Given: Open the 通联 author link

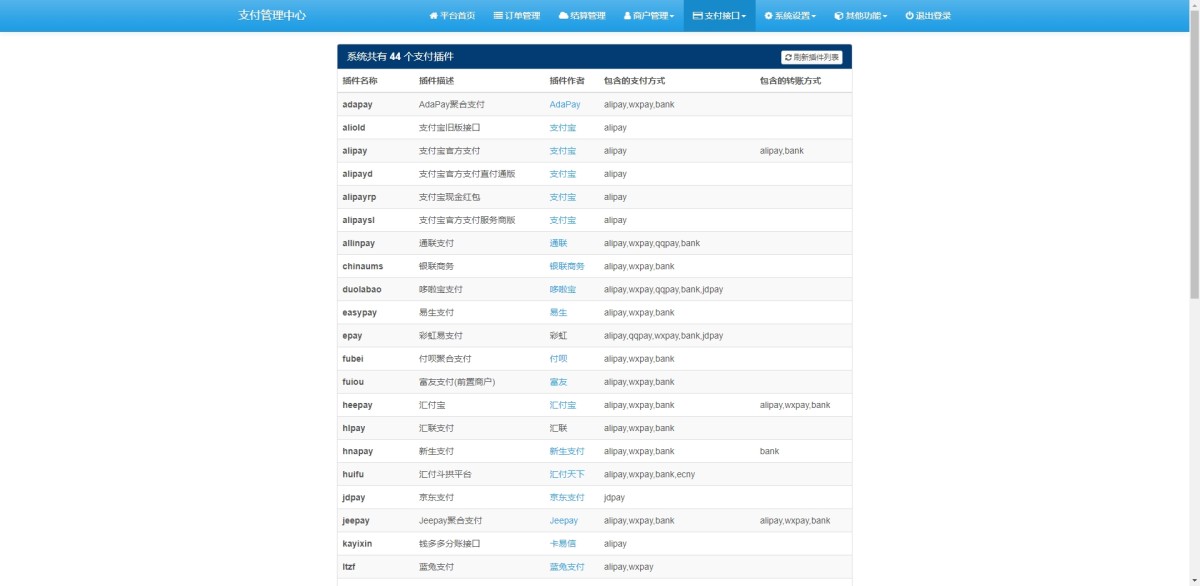Looking at the screenshot, I should coord(558,243).
